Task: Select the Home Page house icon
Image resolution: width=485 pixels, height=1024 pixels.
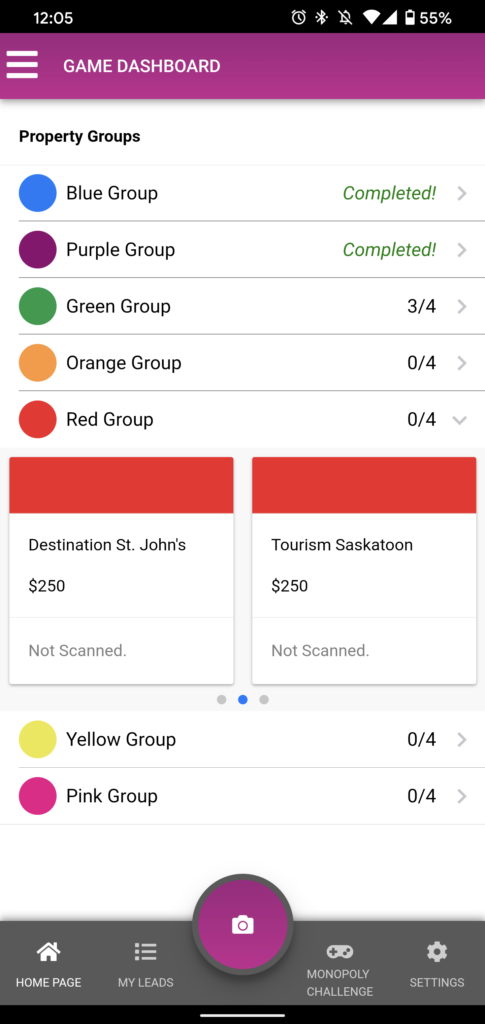Action: point(49,952)
